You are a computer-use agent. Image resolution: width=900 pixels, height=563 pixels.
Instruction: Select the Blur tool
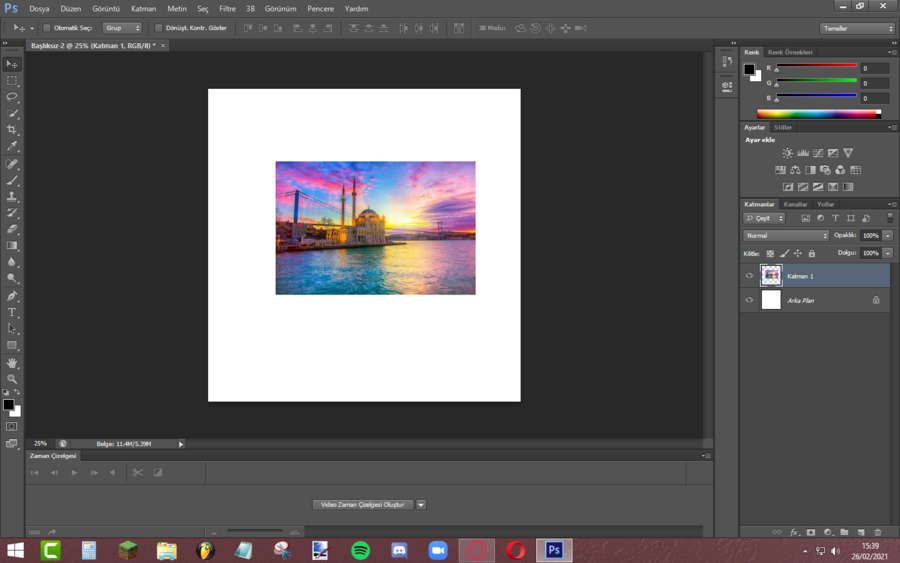11,262
